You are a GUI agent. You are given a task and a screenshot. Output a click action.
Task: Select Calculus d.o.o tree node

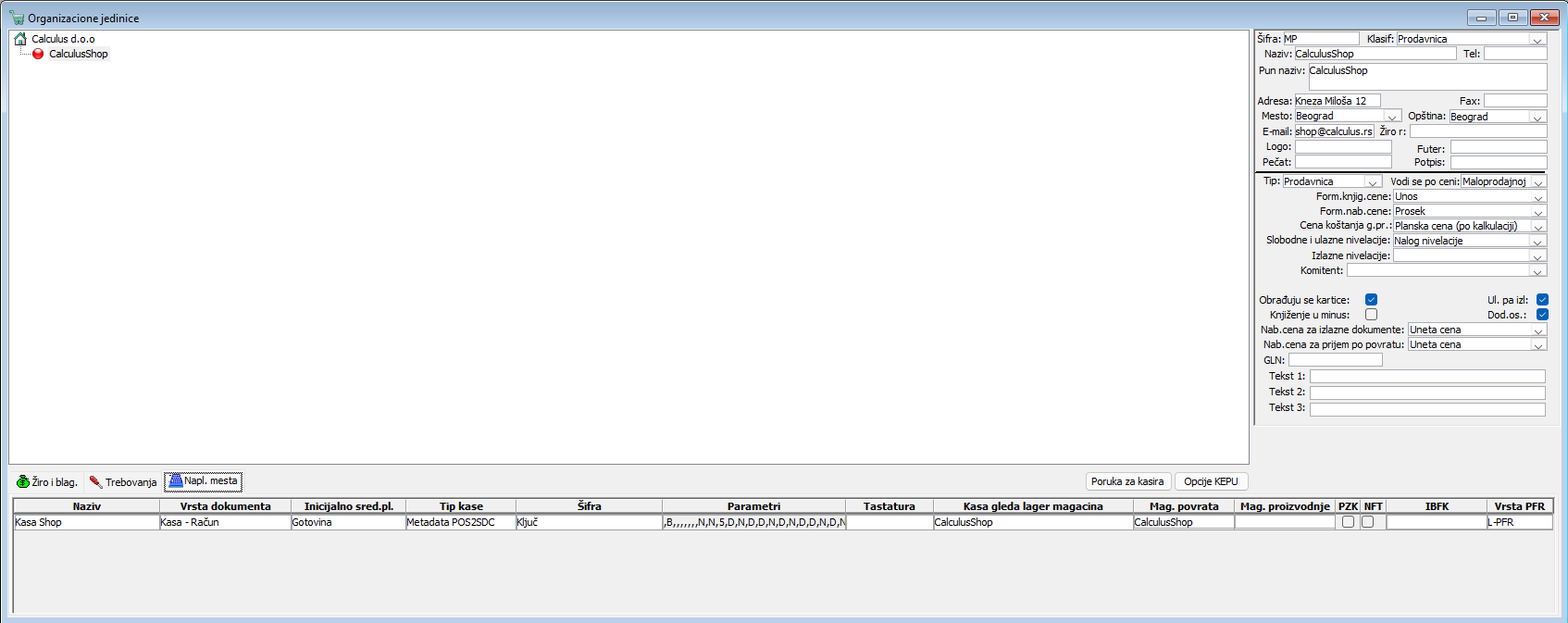pos(63,39)
